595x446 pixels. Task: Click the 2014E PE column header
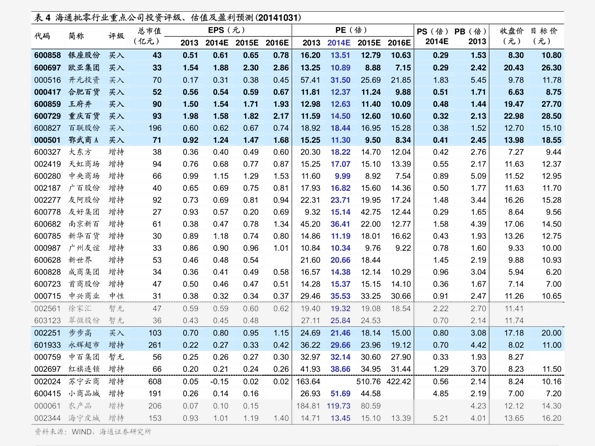point(338,43)
